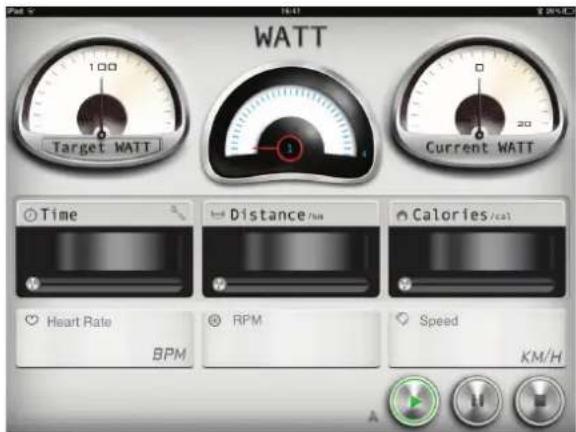Adjust the Time slider knob
The height and width of the screenshot is (432, 576).
[x=33, y=284]
